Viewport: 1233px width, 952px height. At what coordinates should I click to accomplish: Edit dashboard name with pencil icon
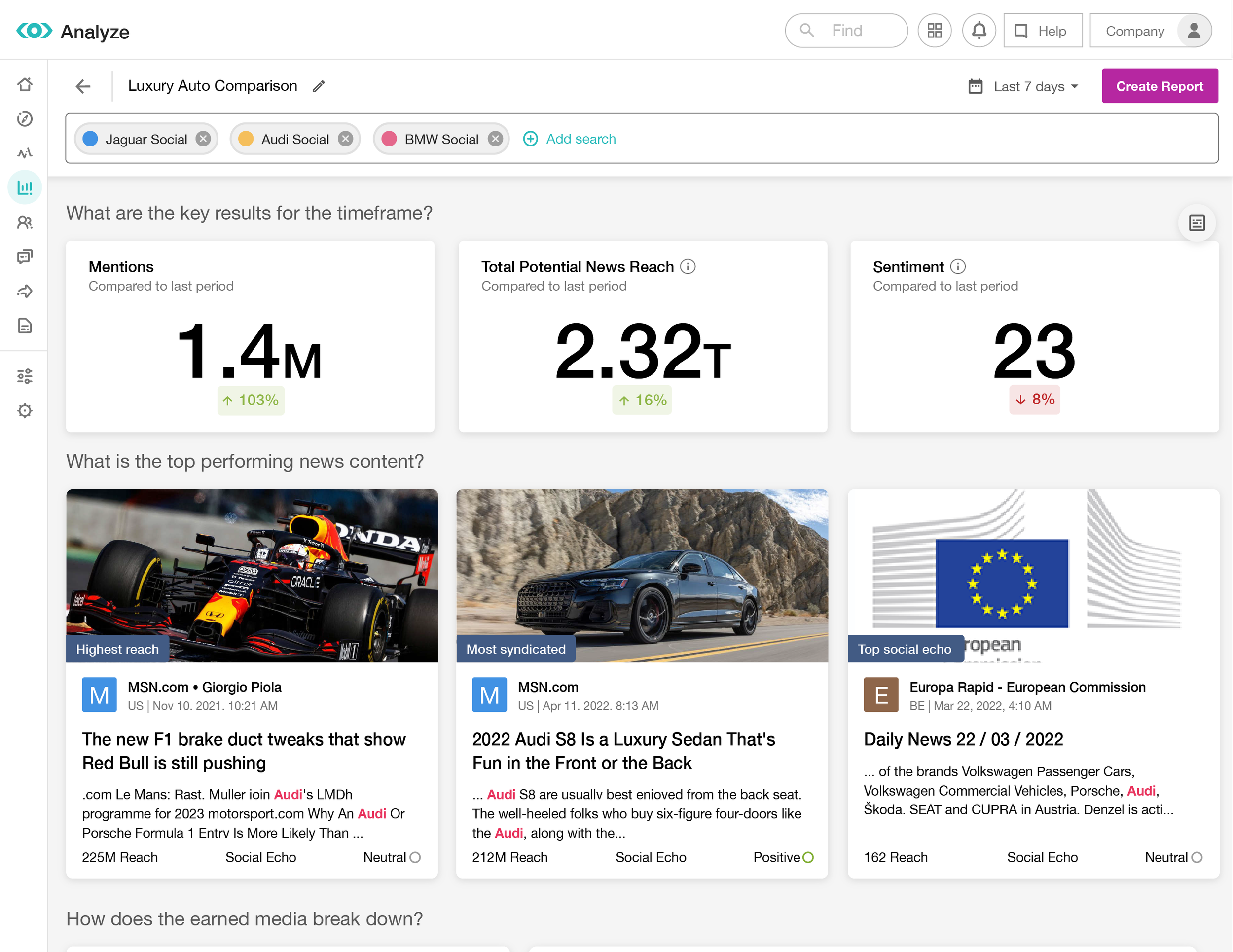point(319,86)
